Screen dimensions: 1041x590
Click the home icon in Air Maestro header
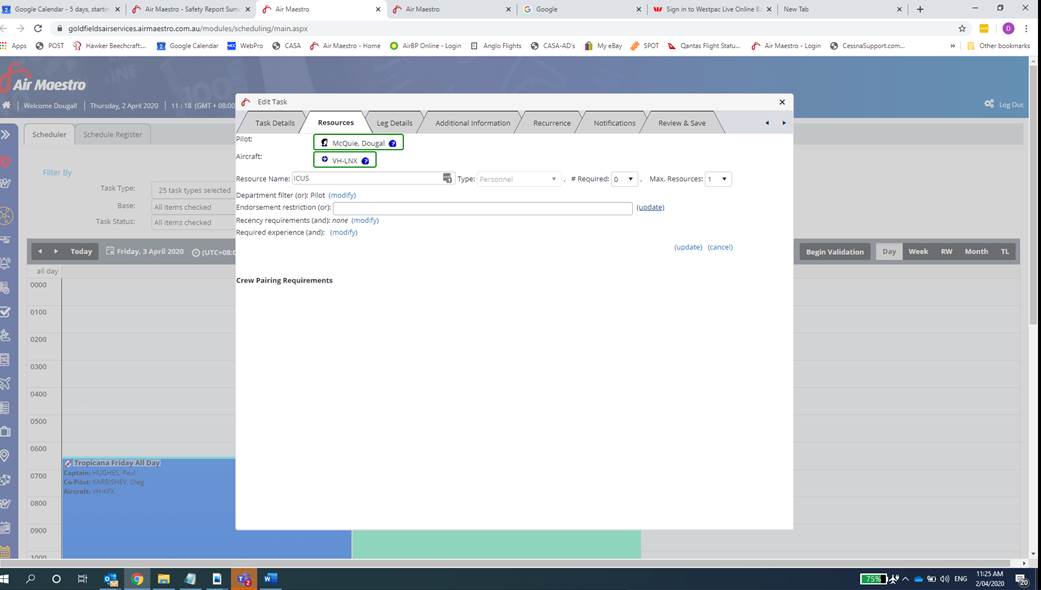tap(7, 105)
